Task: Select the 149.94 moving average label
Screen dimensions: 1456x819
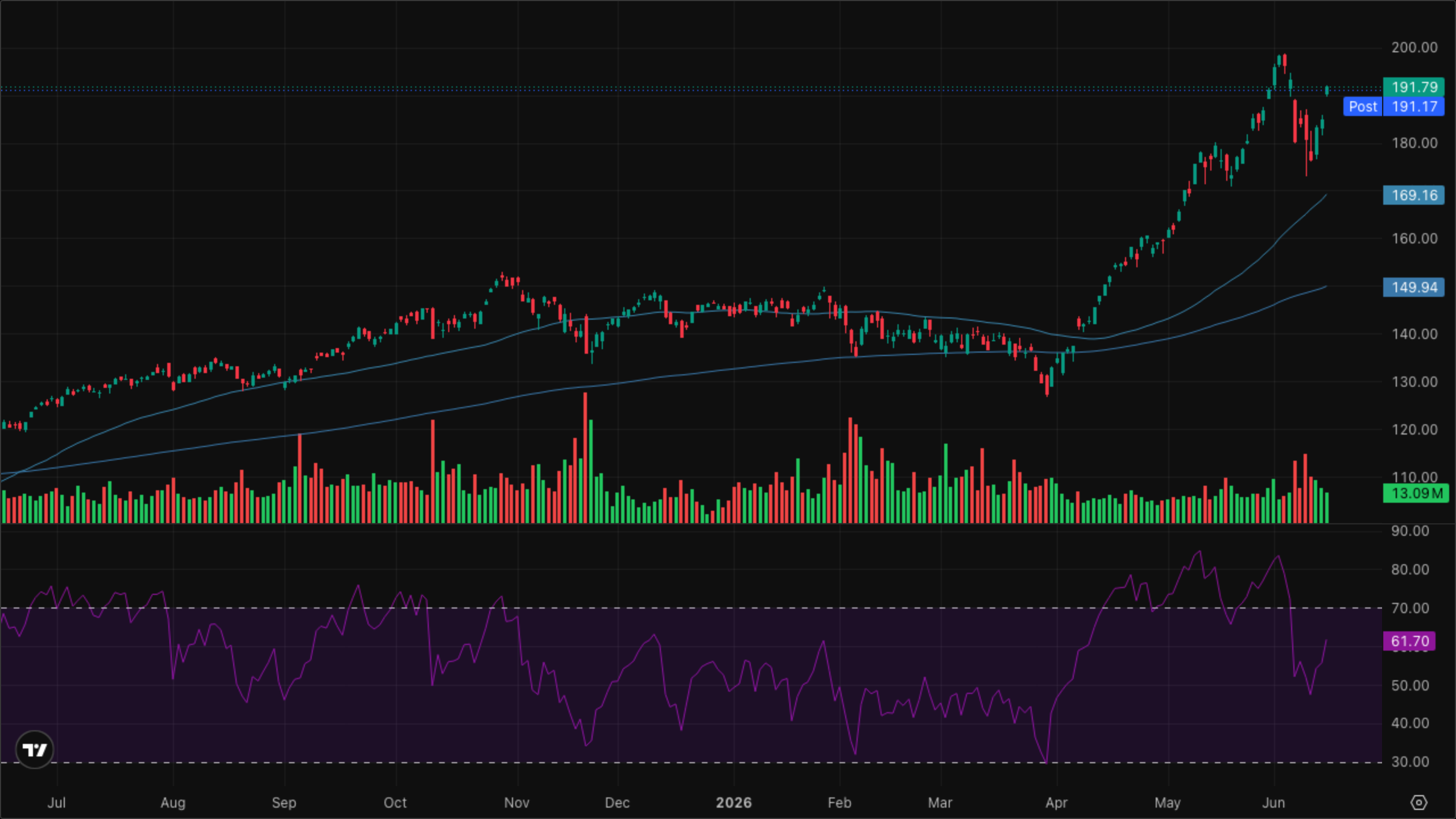Action: click(x=1413, y=287)
